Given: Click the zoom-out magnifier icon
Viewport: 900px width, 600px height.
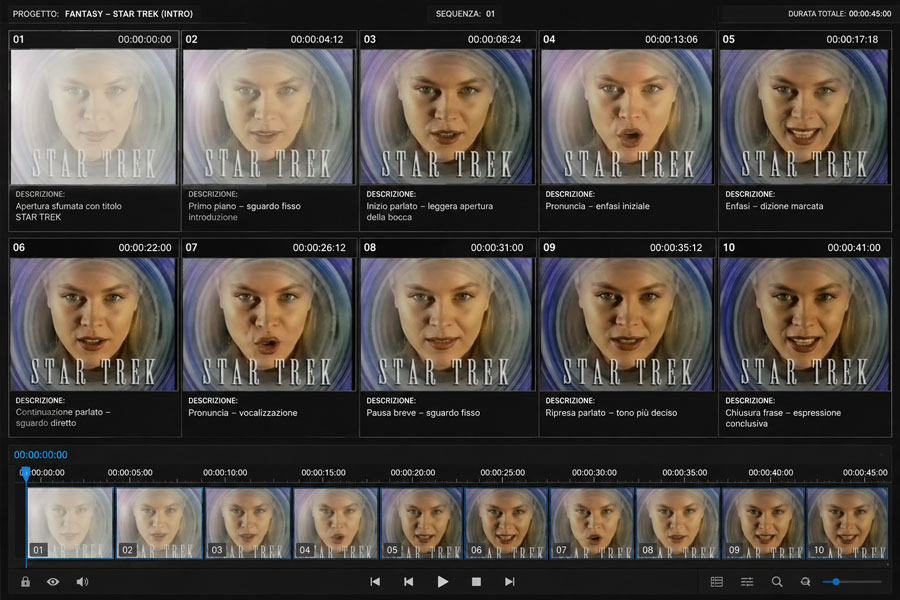Looking at the screenshot, I should pos(806,582).
